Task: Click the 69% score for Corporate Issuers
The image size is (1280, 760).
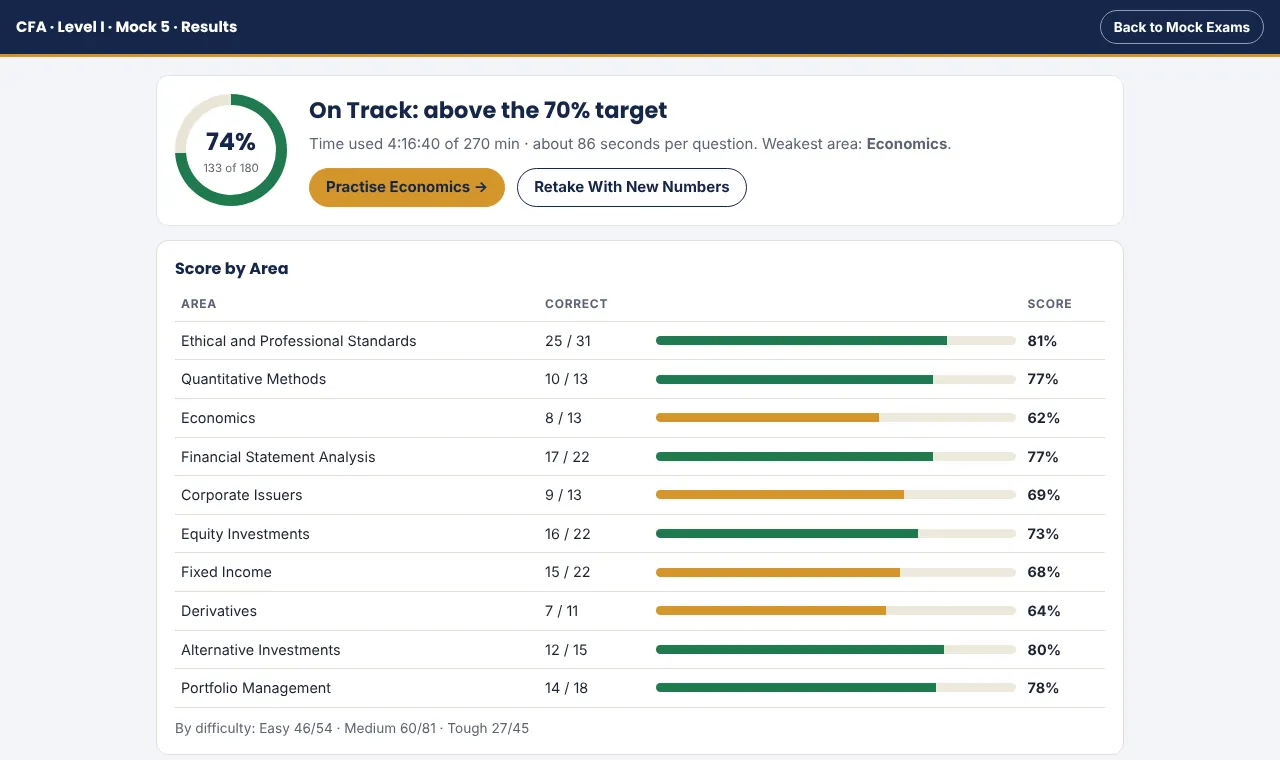Action: tap(1044, 495)
